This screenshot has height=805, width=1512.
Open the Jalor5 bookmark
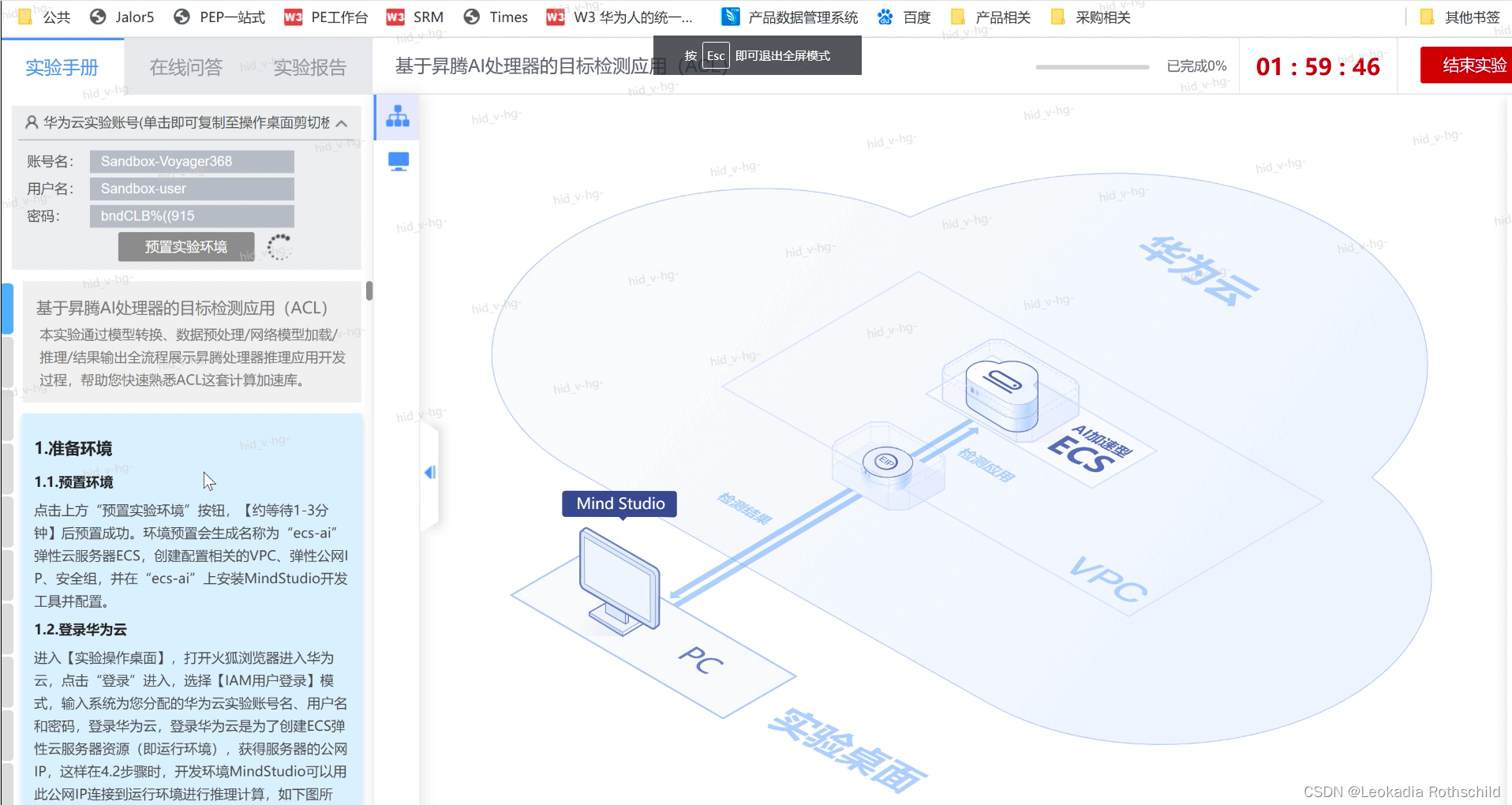pyautogui.click(x=122, y=17)
